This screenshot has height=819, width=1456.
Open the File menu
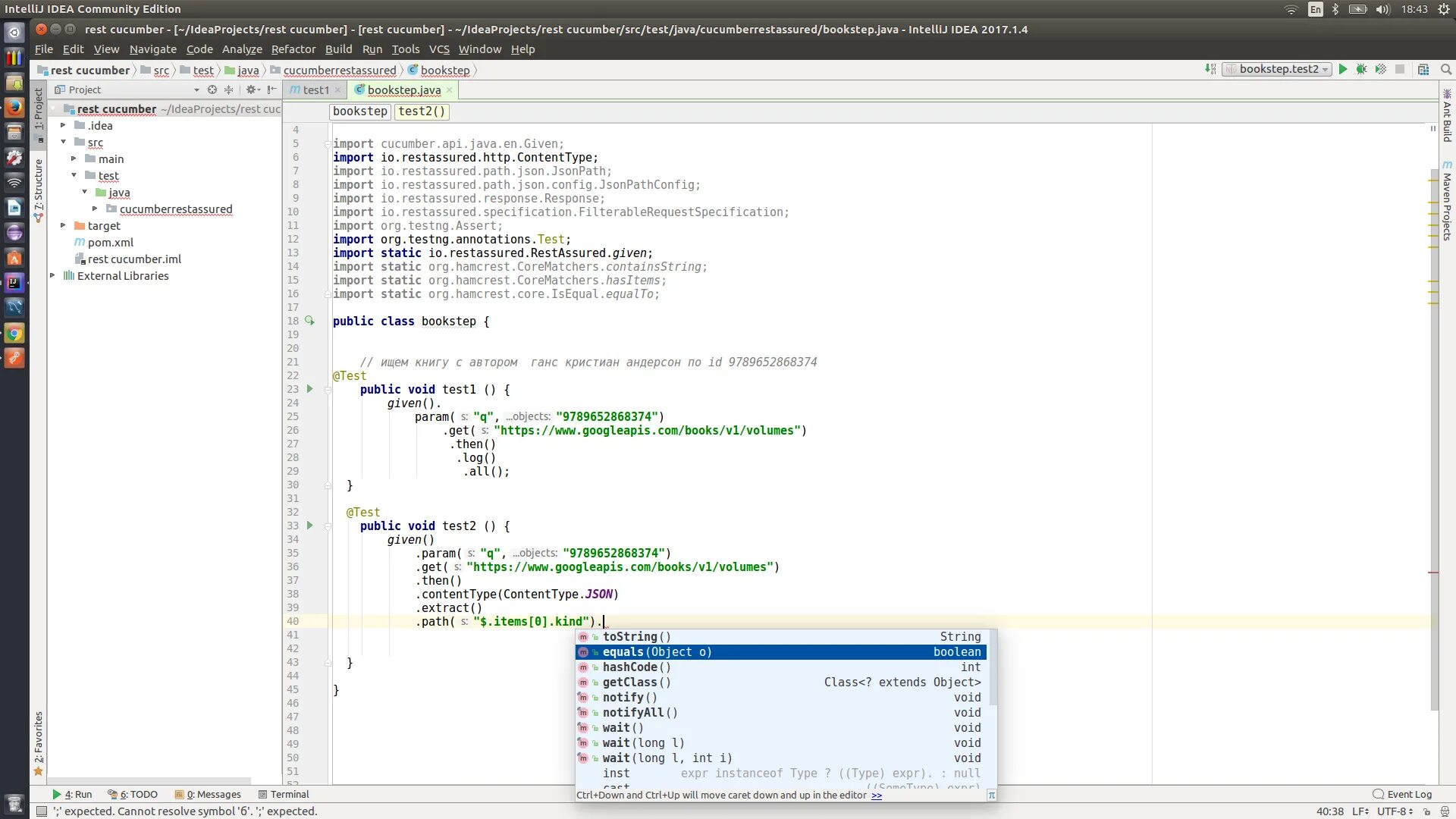[x=44, y=49]
